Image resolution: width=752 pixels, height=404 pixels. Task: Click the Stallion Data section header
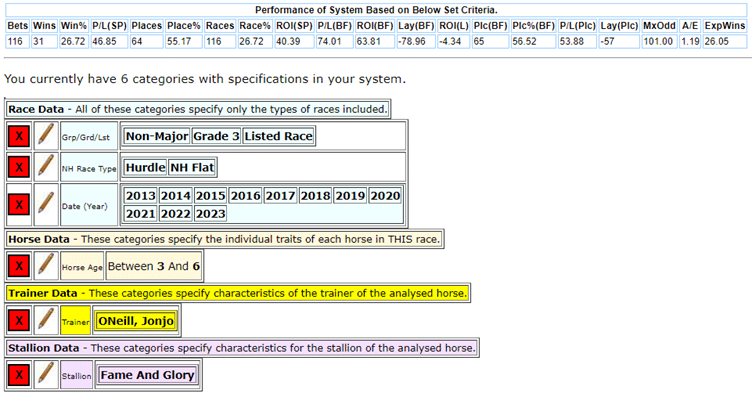[242, 348]
